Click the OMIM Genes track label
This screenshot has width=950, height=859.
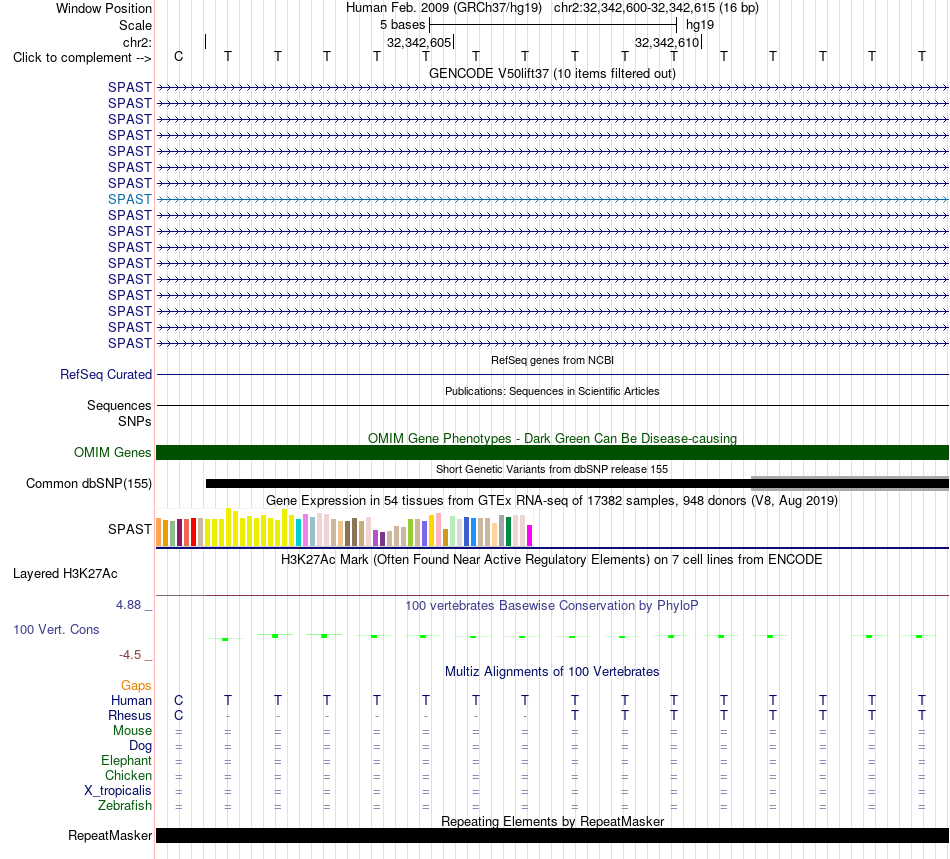click(112, 453)
